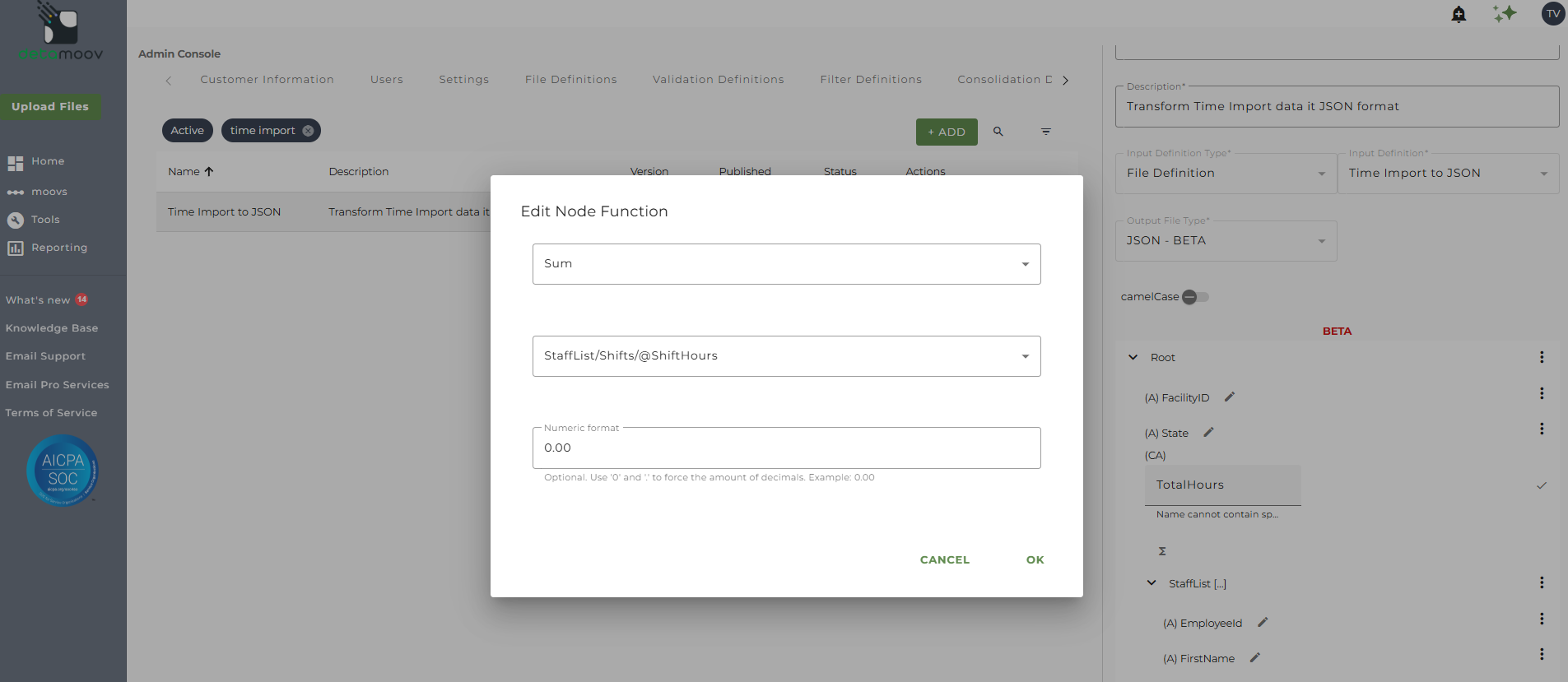The image size is (1568, 682).
Task: Open the StaffList/Shifts/@ShiftHours dropdown
Action: pos(786,356)
